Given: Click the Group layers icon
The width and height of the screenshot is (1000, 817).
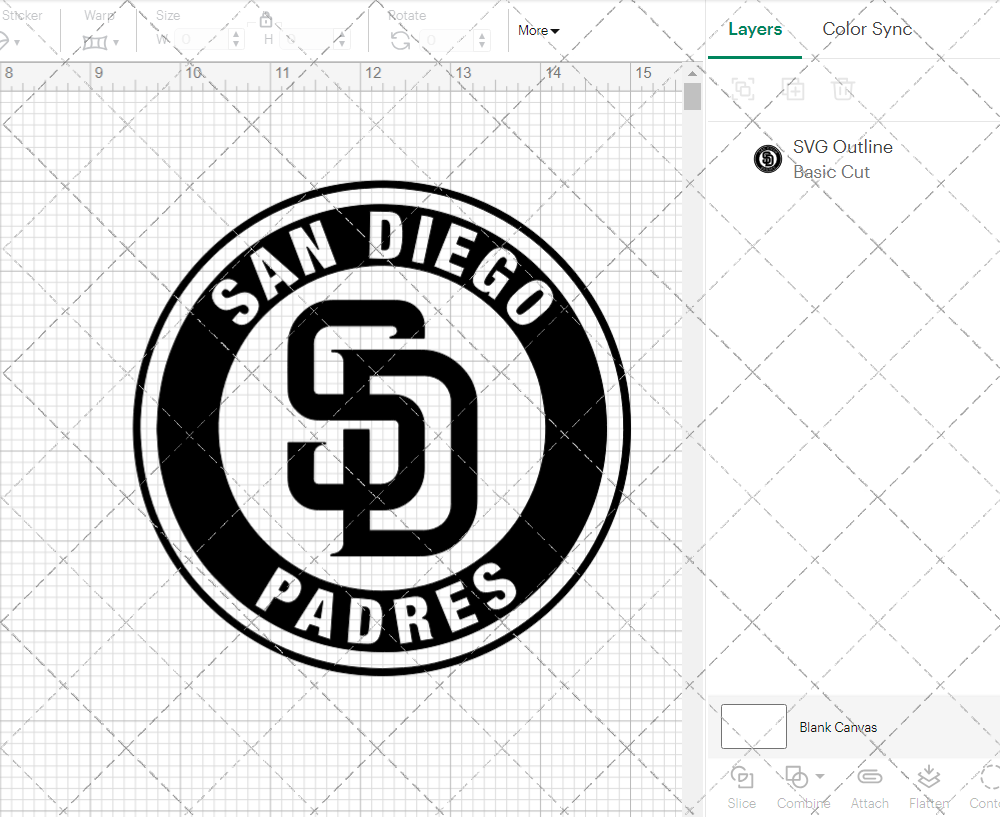Looking at the screenshot, I should click(743, 89).
